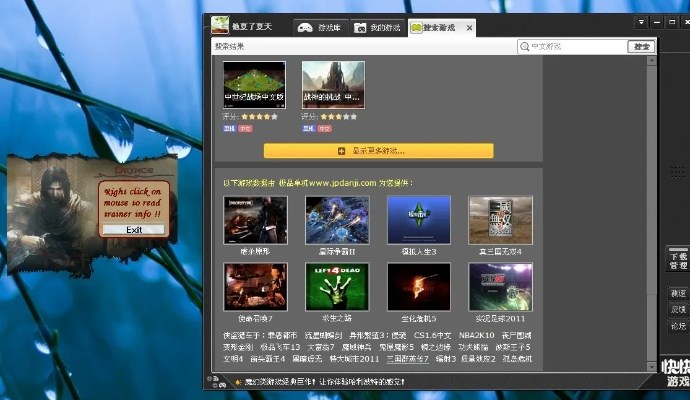This screenshot has width=690, height=400.
Task: Click the underlined 三国群英传7 link
Action: pos(407,359)
